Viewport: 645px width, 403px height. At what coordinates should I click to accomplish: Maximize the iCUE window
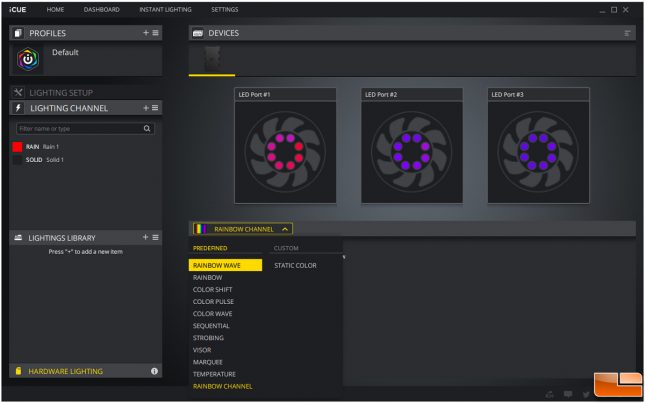[614, 9]
